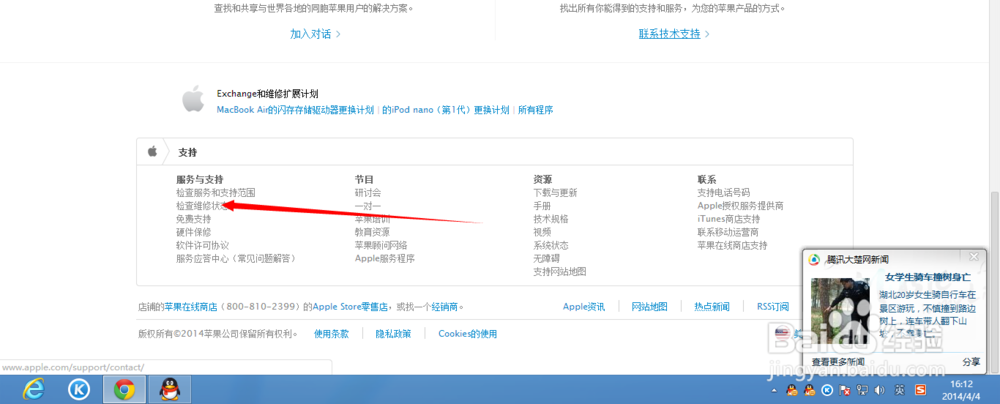Open the 苹果顾问网络 link

pyautogui.click(x=381, y=246)
